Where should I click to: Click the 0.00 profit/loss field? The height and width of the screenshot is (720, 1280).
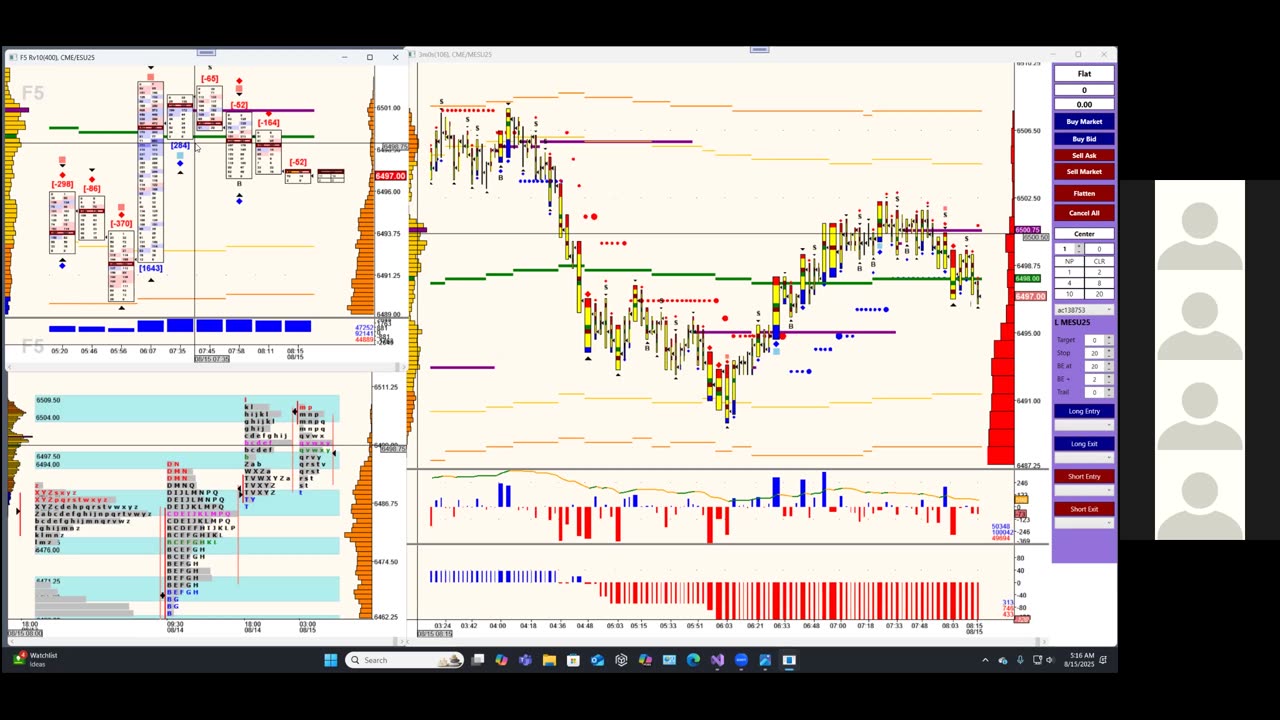1084,104
